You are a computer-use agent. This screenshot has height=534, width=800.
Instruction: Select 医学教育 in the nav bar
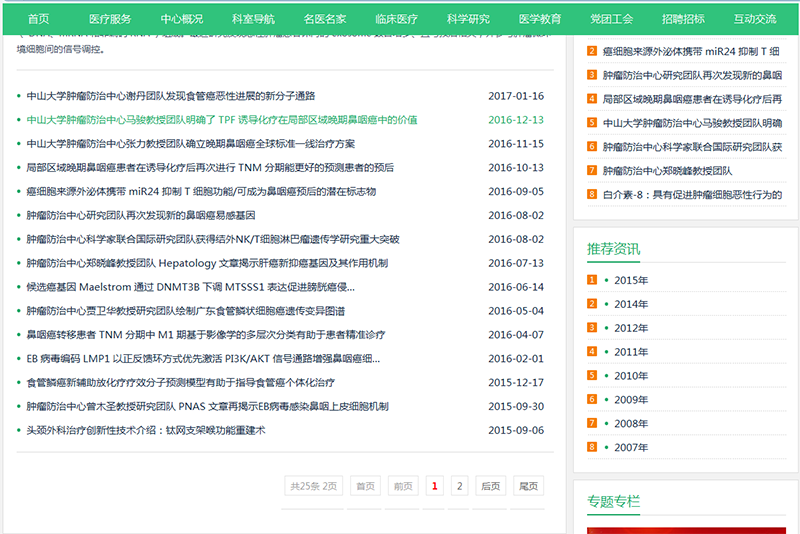pyautogui.click(x=540, y=19)
